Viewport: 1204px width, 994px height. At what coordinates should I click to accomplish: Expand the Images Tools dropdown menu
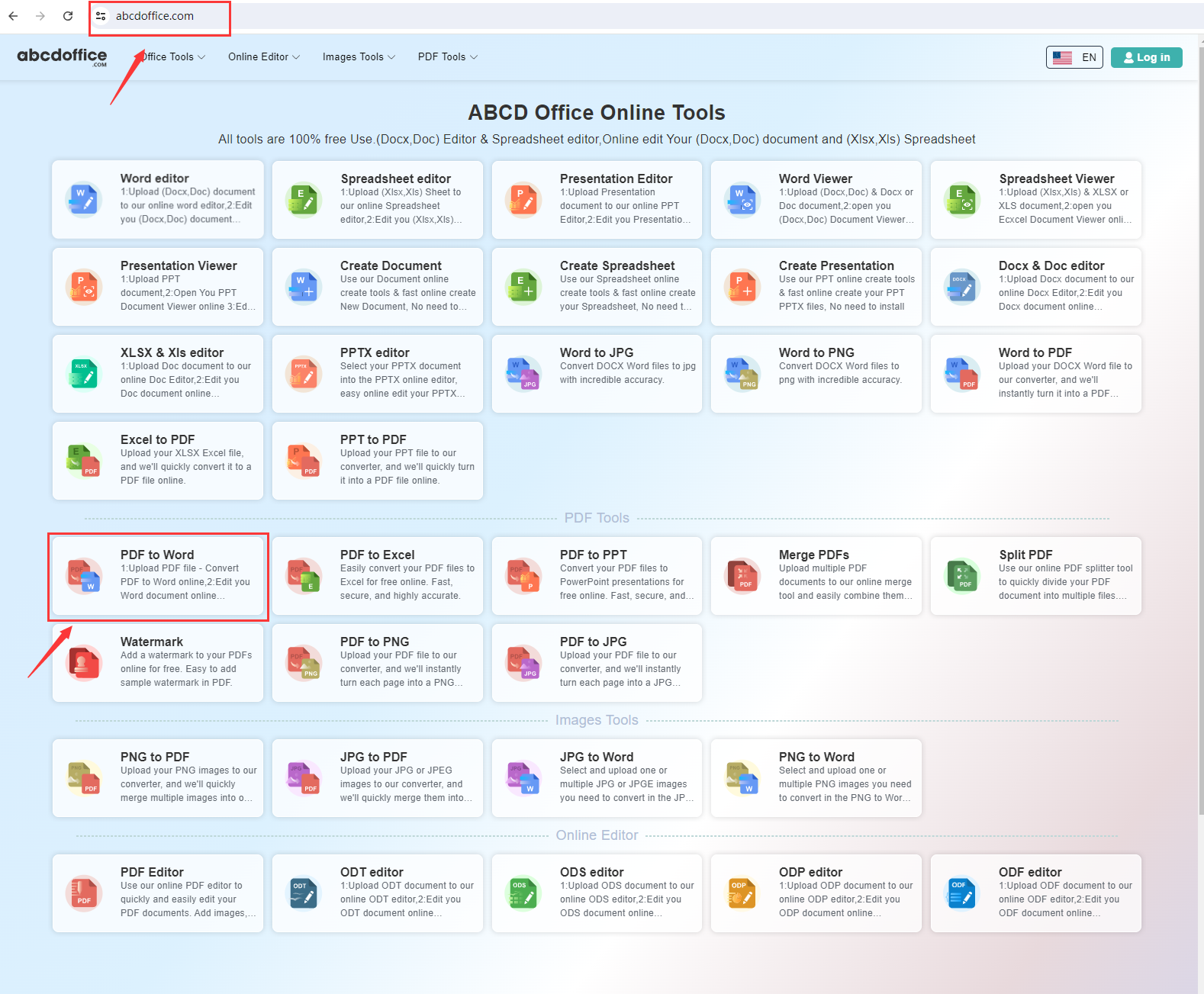(x=359, y=57)
